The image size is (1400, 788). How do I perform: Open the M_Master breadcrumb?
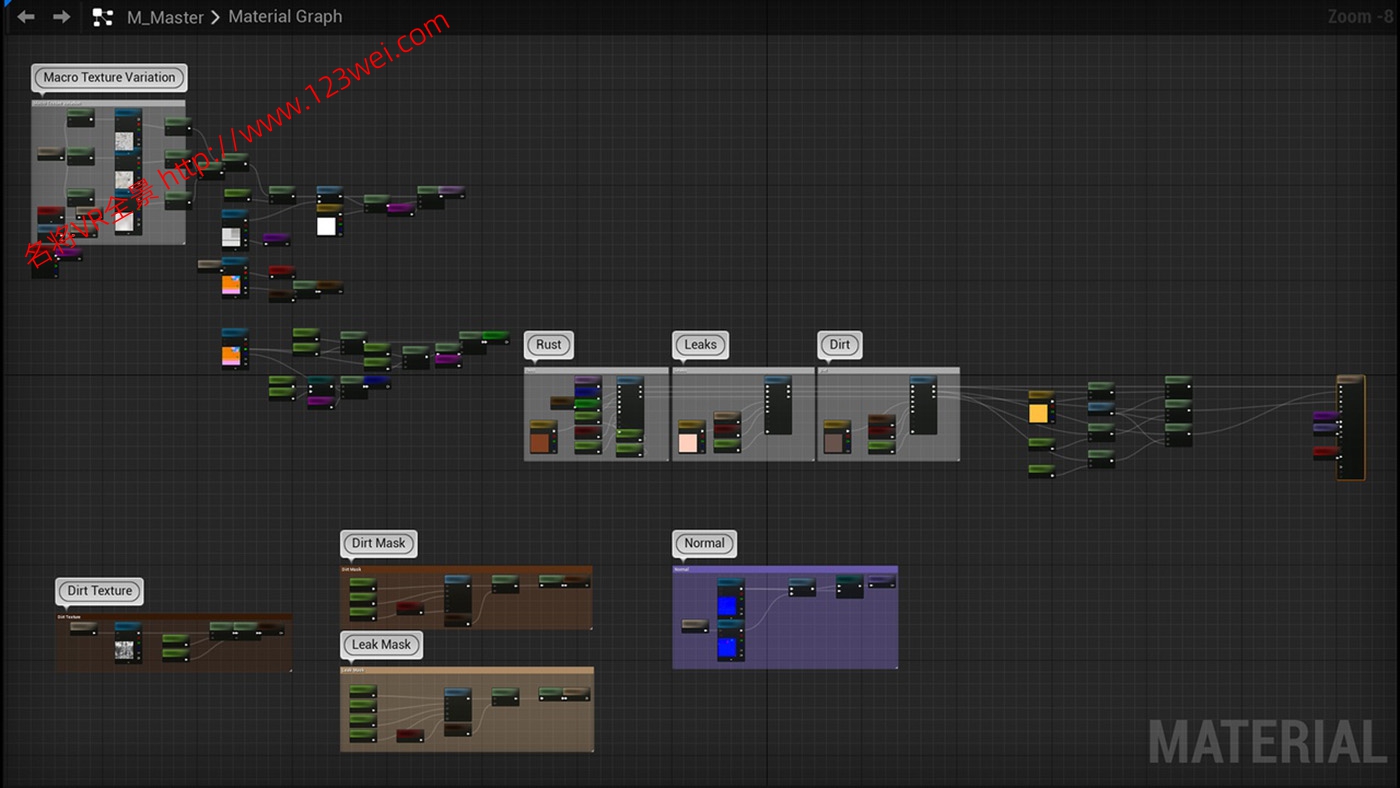[165, 17]
